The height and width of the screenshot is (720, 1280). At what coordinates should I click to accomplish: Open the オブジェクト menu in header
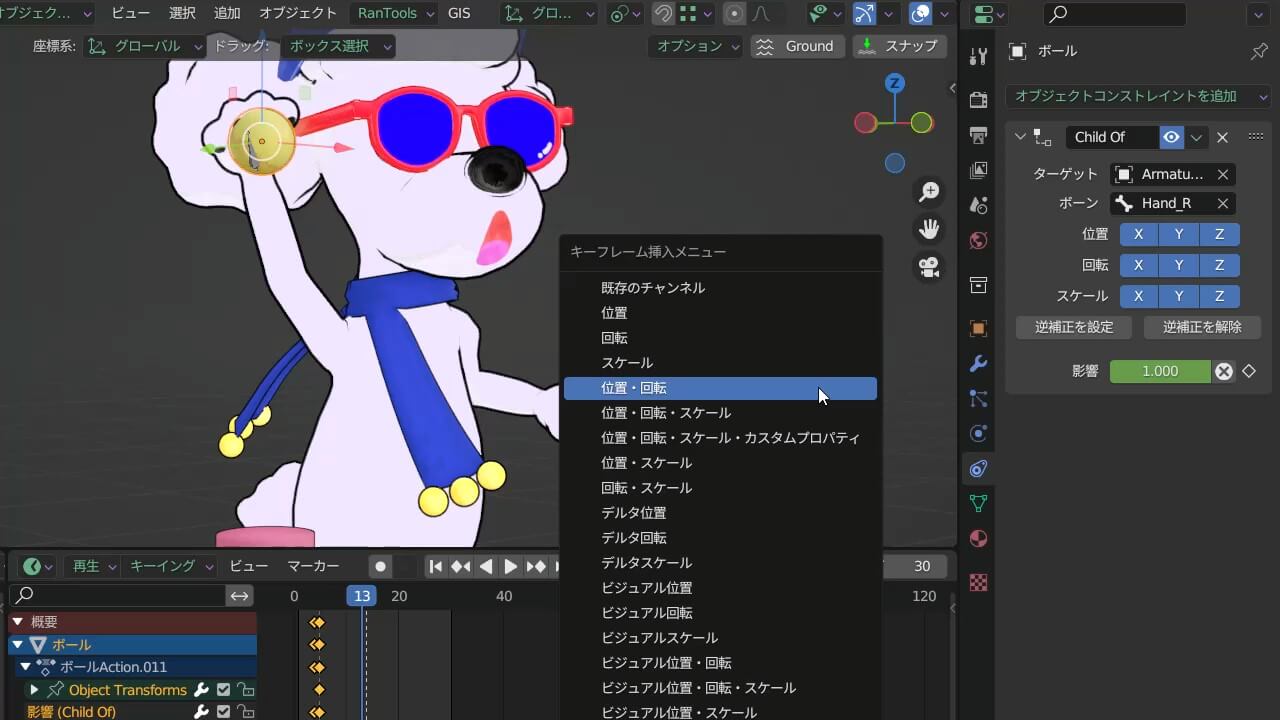(x=297, y=13)
